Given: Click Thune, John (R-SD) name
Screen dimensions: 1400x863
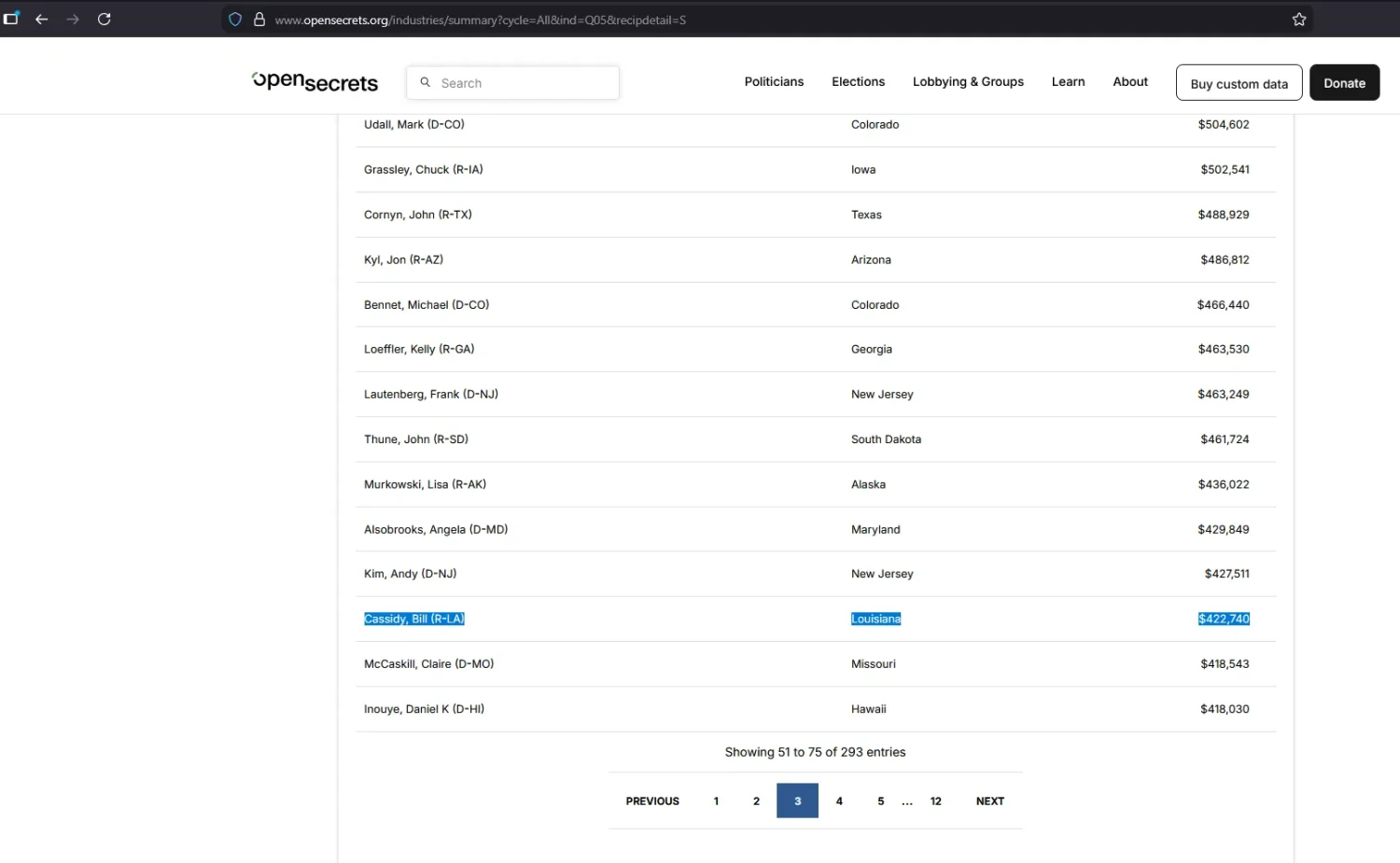Looking at the screenshot, I should tap(416, 439).
